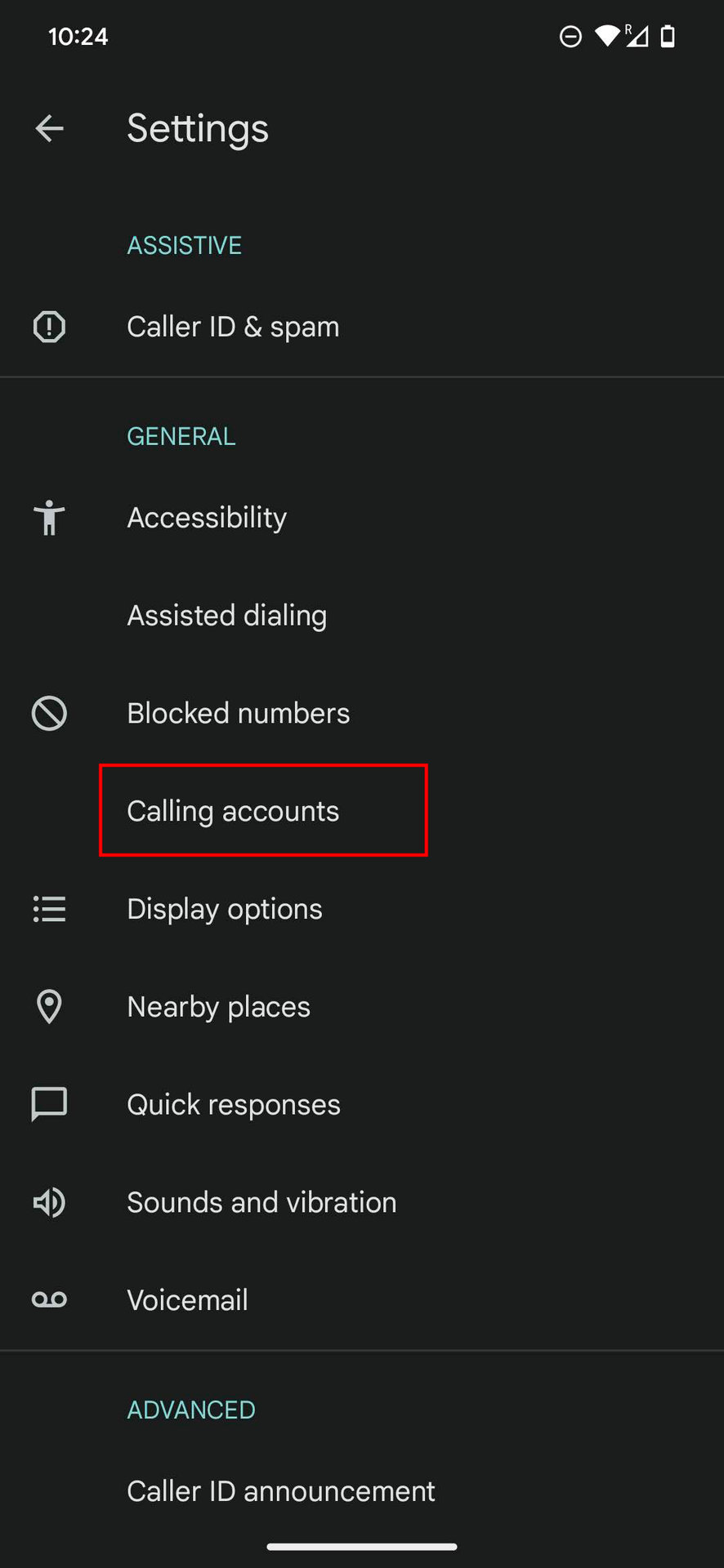Open Caller ID announcement

coord(280,1491)
